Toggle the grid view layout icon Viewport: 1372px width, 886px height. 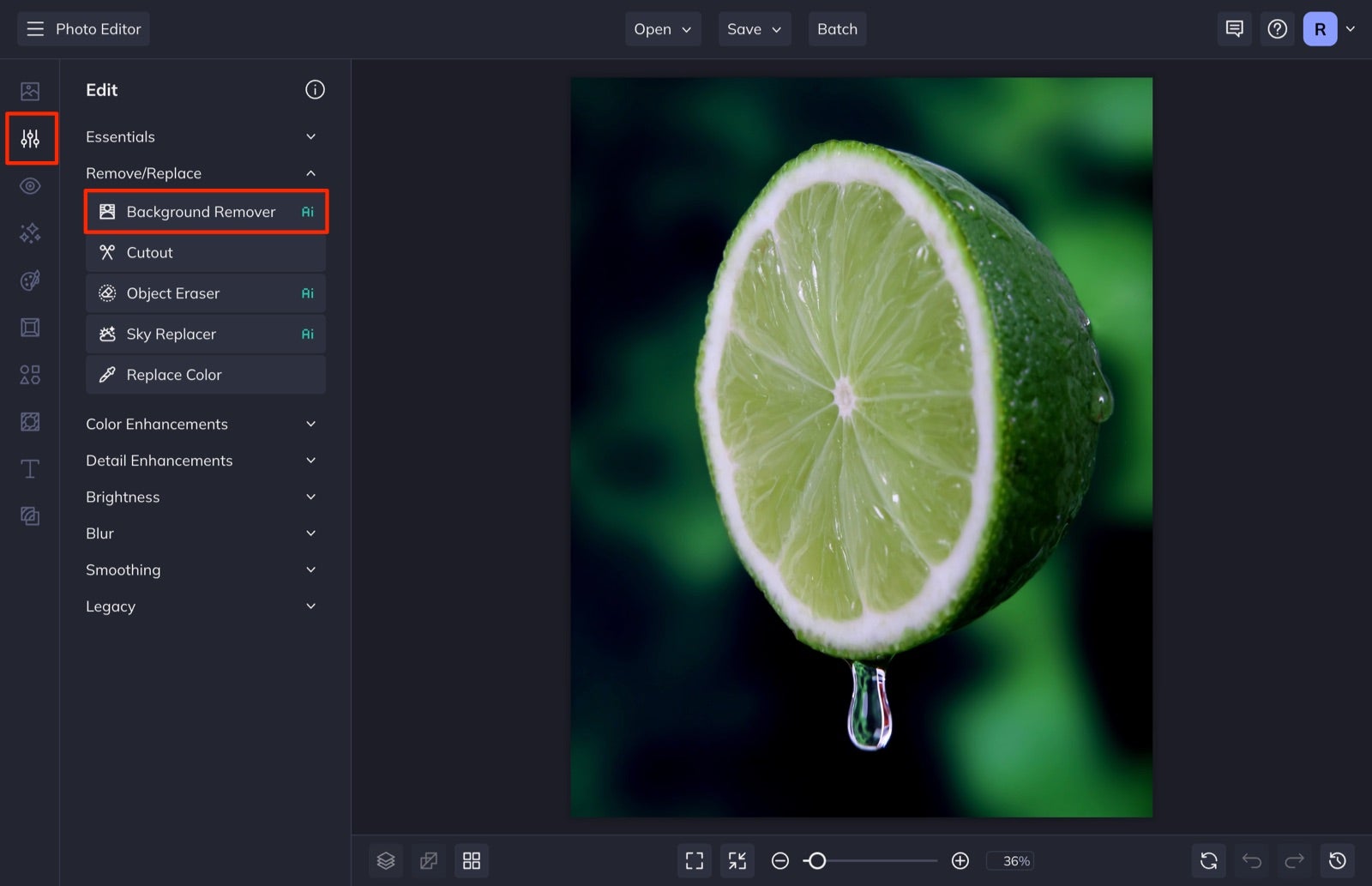pos(472,860)
